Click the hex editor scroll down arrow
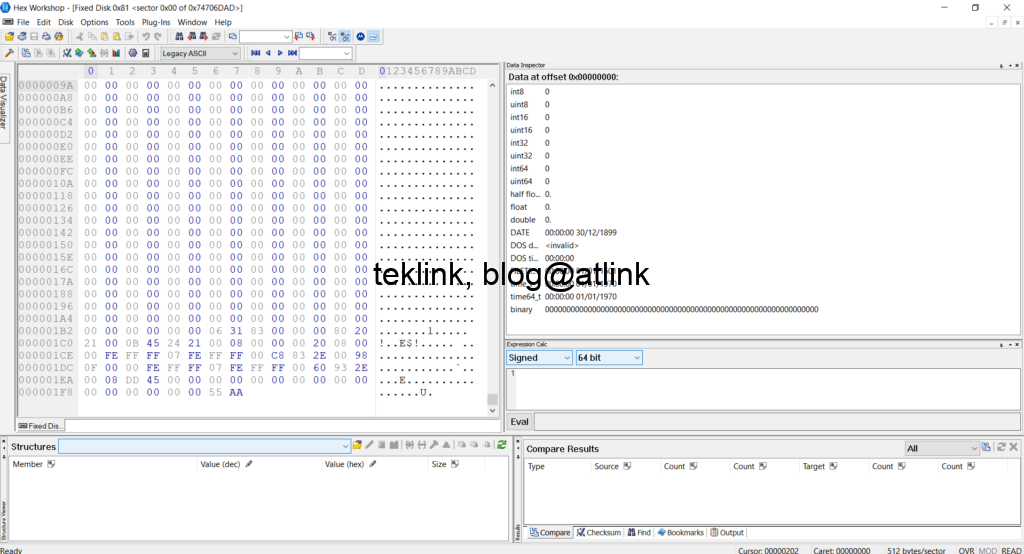Image resolution: width=1024 pixels, height=554 pixels. tap(492, 410)
